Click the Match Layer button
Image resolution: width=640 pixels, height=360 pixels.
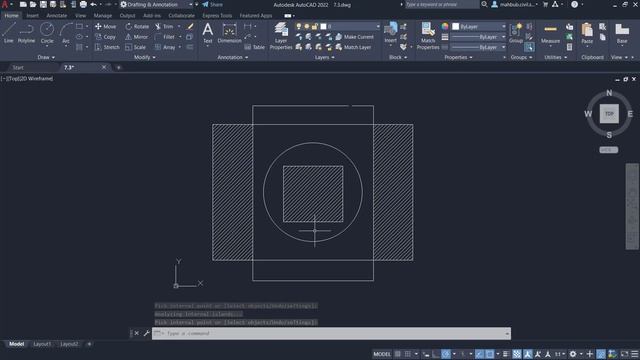[353, 47]
